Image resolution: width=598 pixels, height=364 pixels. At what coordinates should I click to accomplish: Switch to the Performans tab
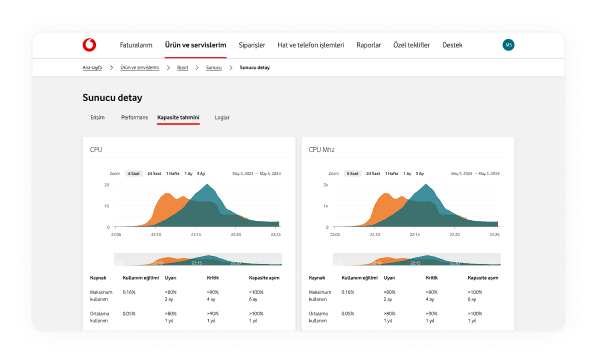coord(134,118)
